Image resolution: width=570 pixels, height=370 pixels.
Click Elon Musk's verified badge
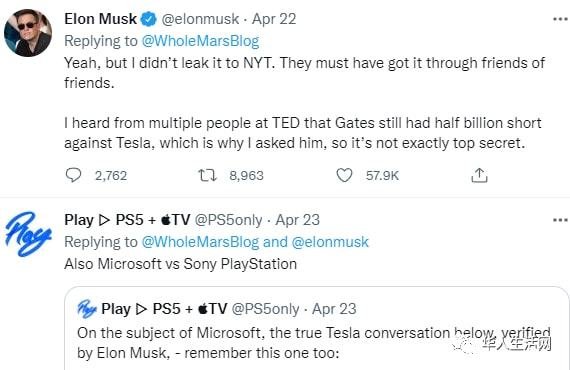point(148,19)
